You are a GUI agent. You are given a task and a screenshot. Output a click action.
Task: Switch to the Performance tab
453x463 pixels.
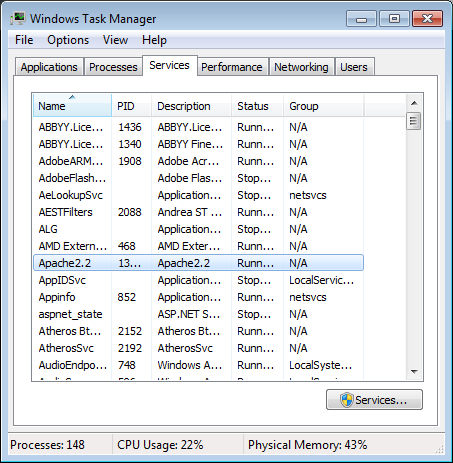(232, 67)
